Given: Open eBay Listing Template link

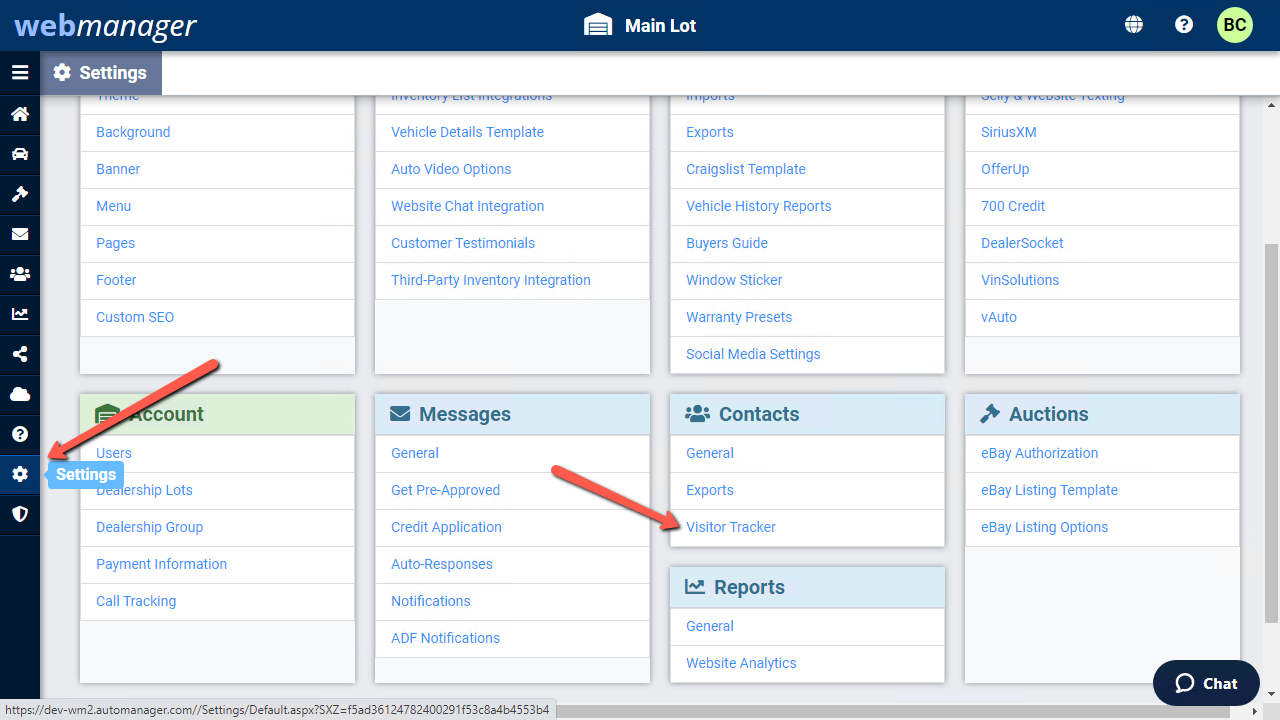Looking at the screenshot, I should tap(1050, 490).
